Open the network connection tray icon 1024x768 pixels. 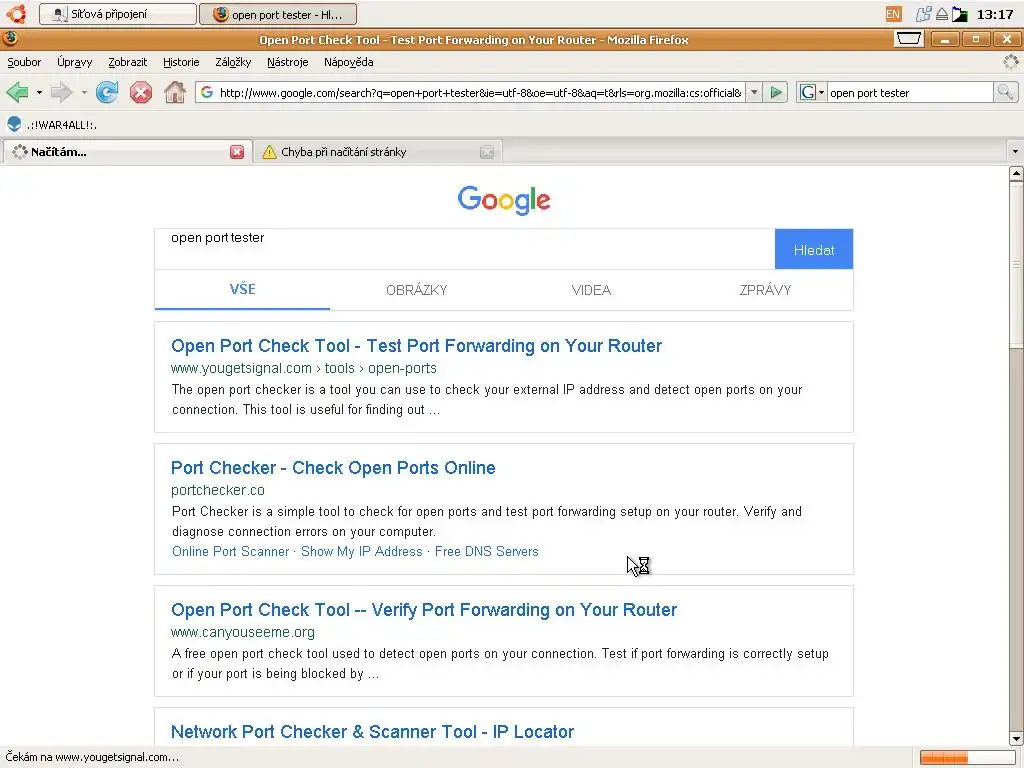(x=923, y=14)
